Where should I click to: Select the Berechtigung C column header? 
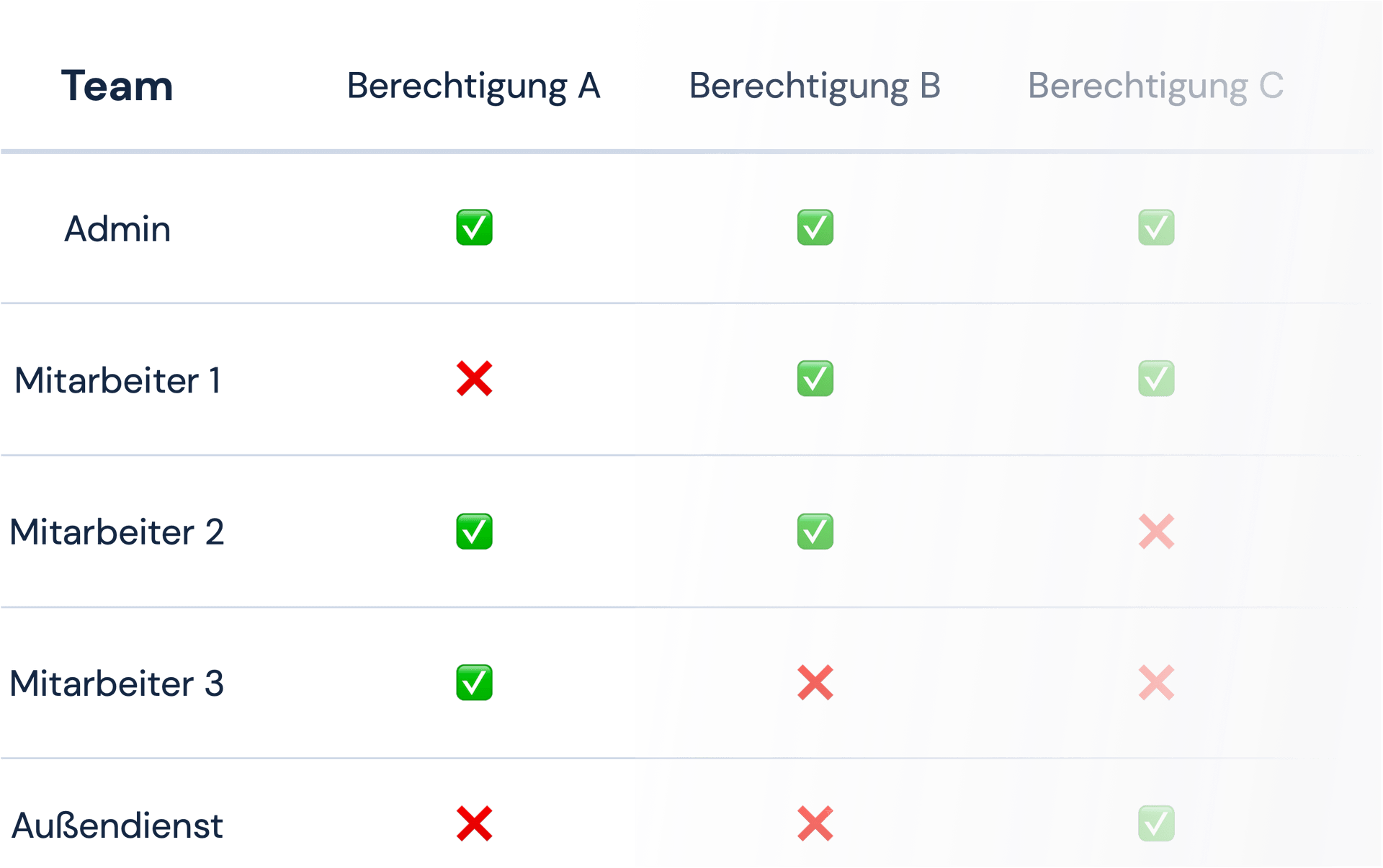(1155, 87)
